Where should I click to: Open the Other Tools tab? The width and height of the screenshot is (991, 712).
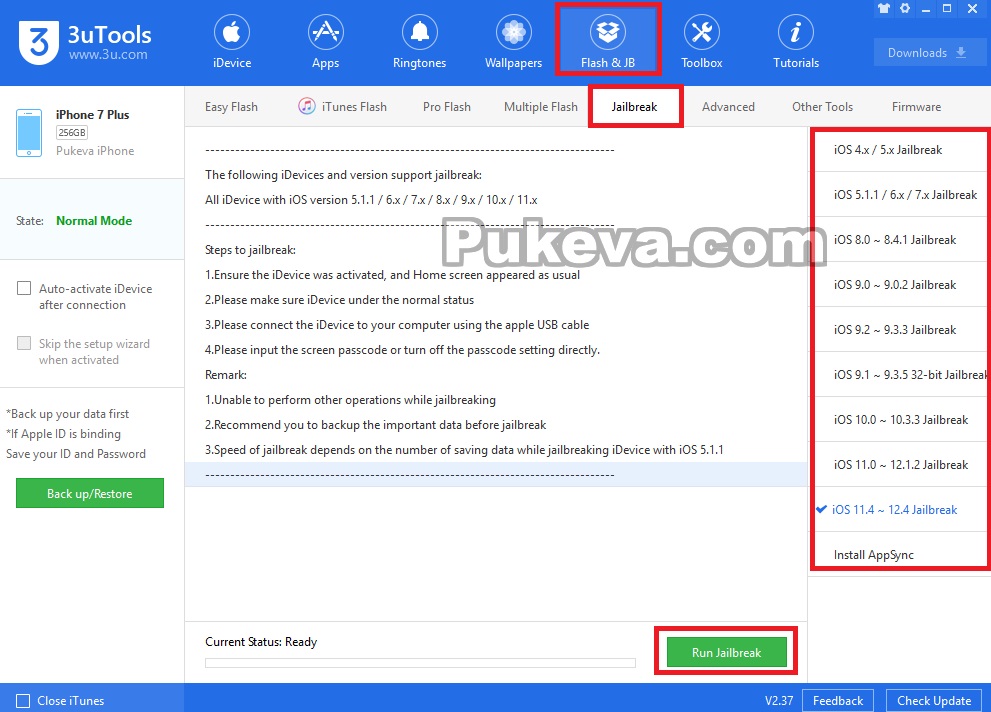822,107
